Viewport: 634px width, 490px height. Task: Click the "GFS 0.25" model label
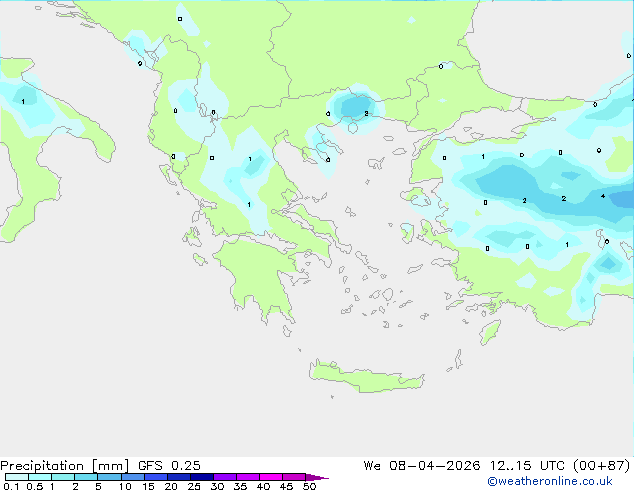tap(169, 465)
